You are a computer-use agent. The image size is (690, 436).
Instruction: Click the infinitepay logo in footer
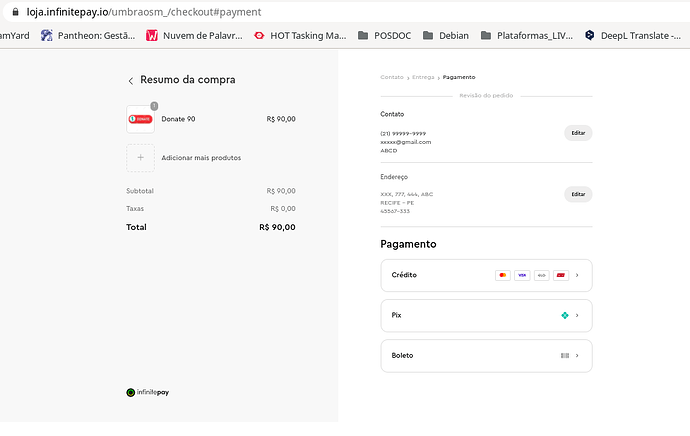pyautogui.click(x=147, y=392)
